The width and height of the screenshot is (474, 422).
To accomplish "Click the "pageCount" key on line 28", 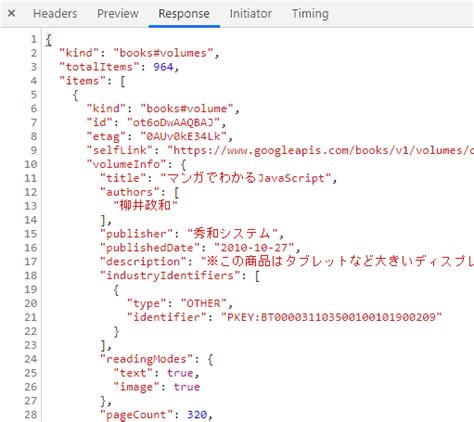I will (x=136, y=415).
